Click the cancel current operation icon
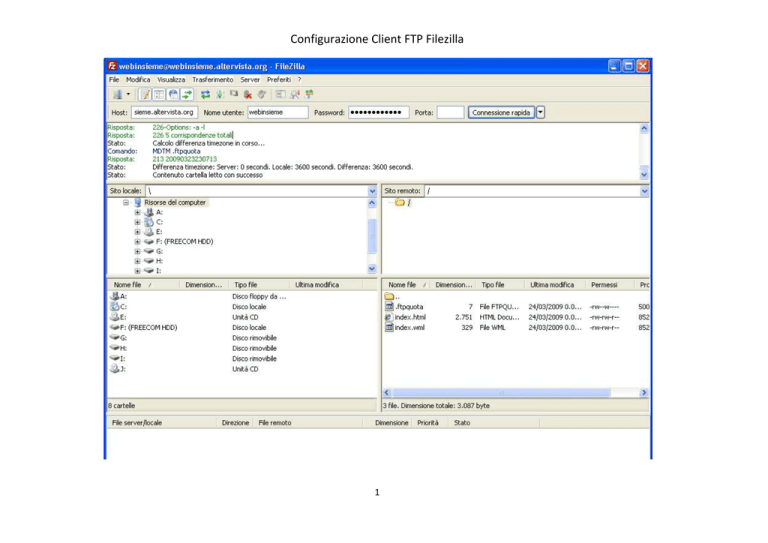 coord(233,94)
